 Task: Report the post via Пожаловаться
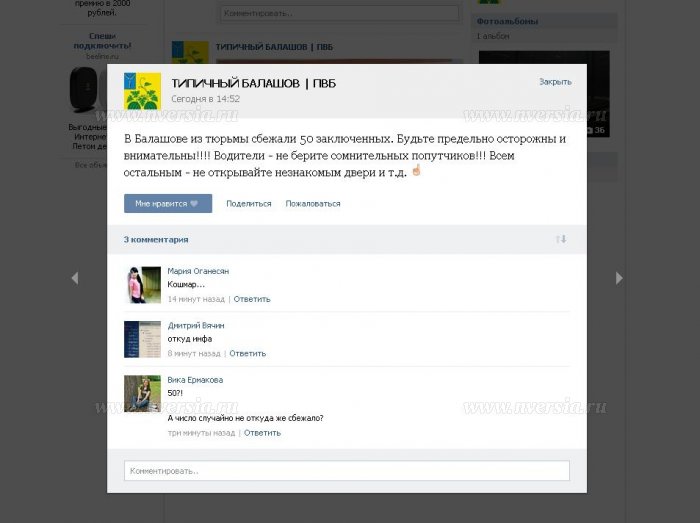tap(313, 203)
